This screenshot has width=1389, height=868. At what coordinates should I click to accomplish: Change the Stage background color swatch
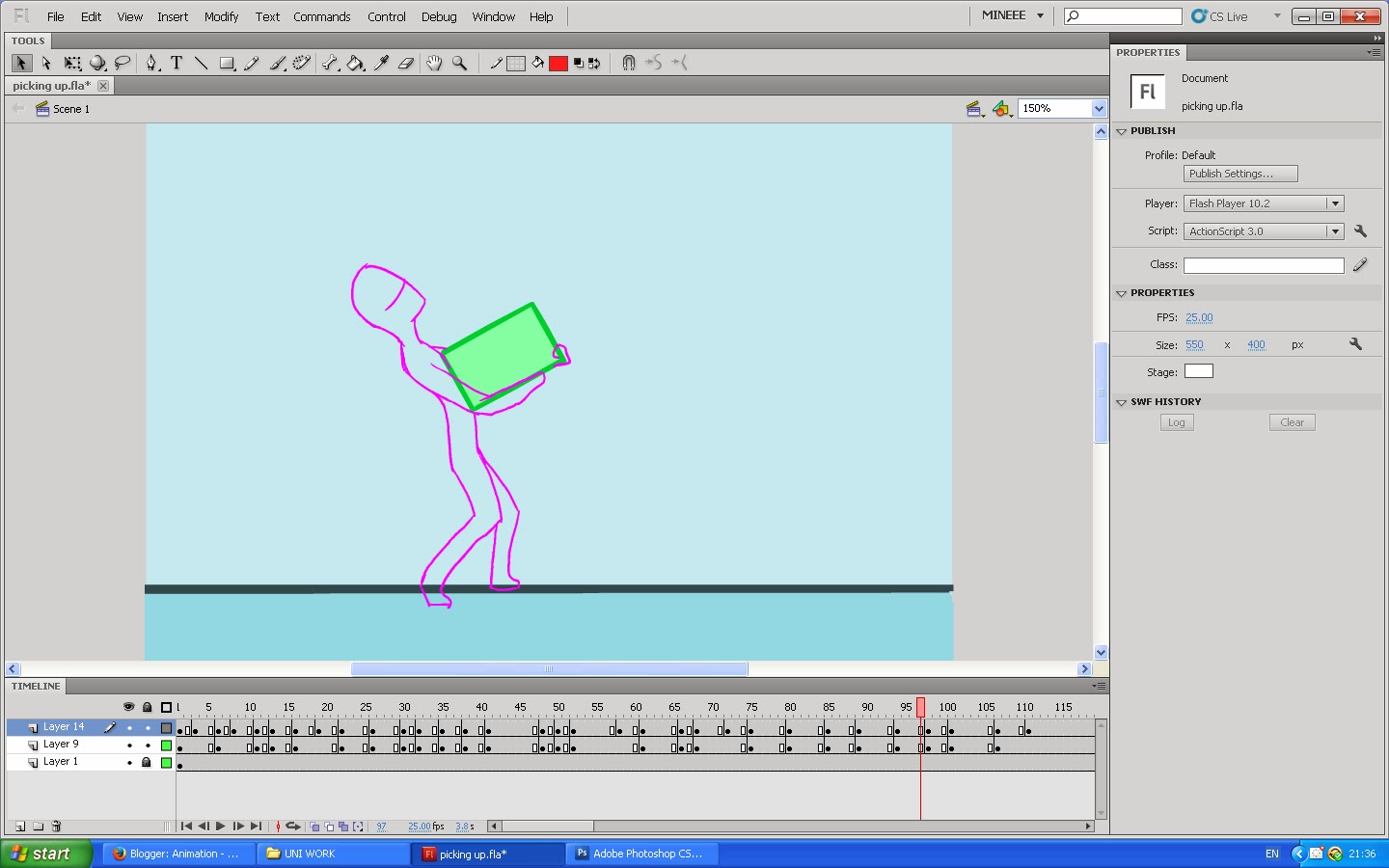tap(1199, 371)
